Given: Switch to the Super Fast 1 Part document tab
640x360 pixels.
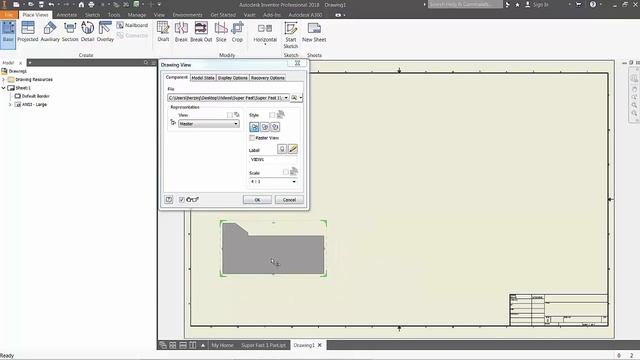Looking at the screenshot, I should 263,345.
